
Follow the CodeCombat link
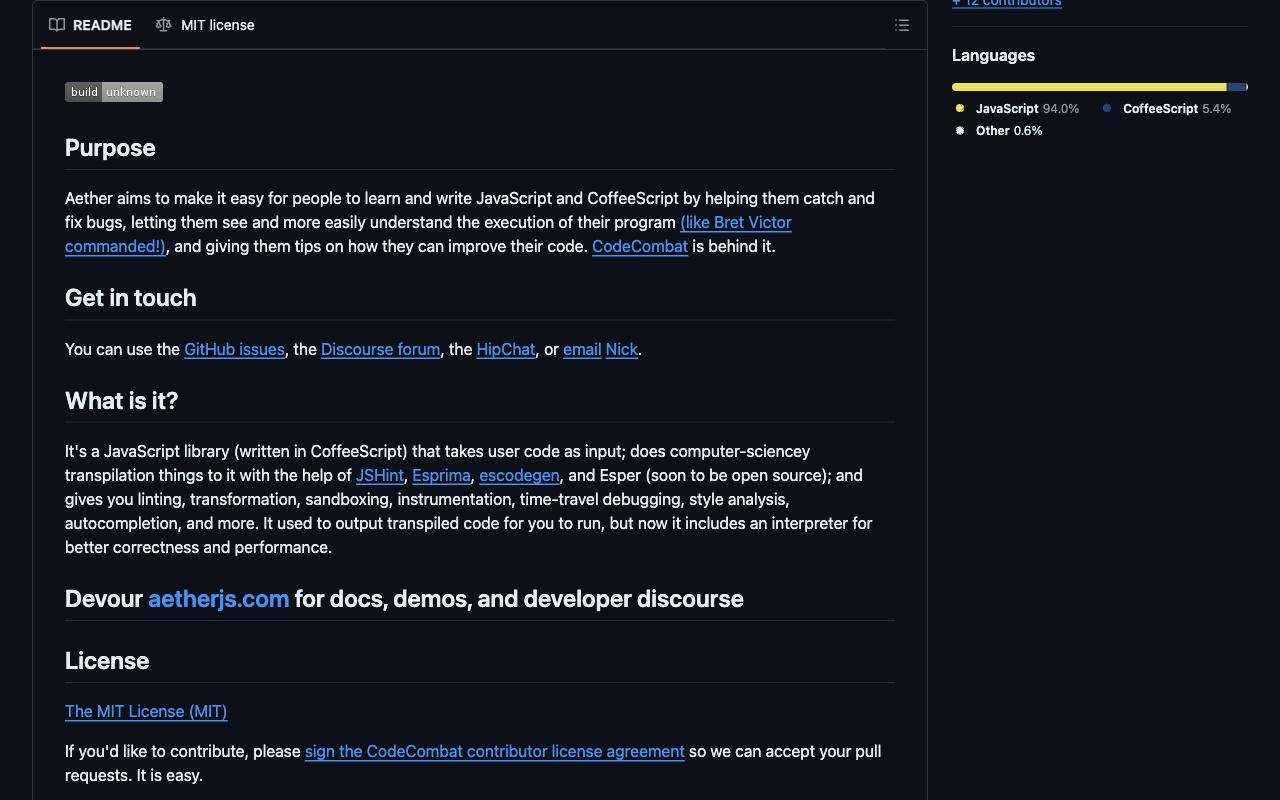[x=640, y=246]
